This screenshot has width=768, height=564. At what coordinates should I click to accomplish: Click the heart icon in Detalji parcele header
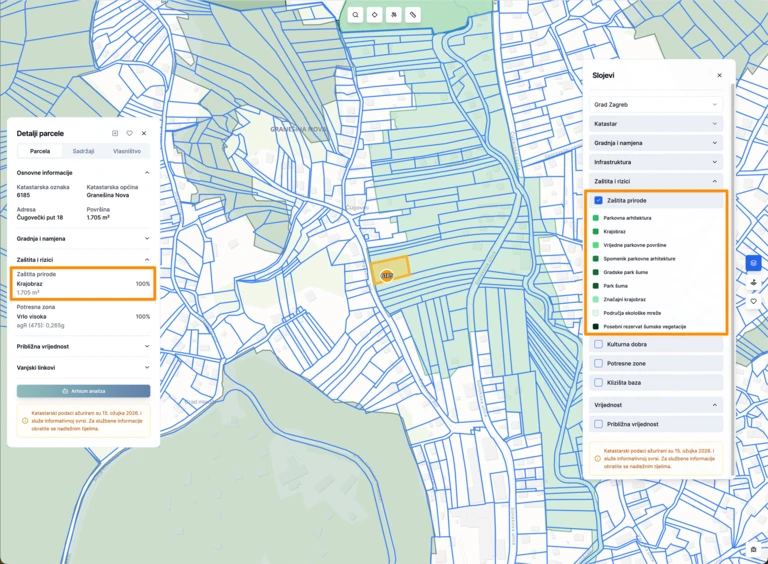(x=129, y=133)
